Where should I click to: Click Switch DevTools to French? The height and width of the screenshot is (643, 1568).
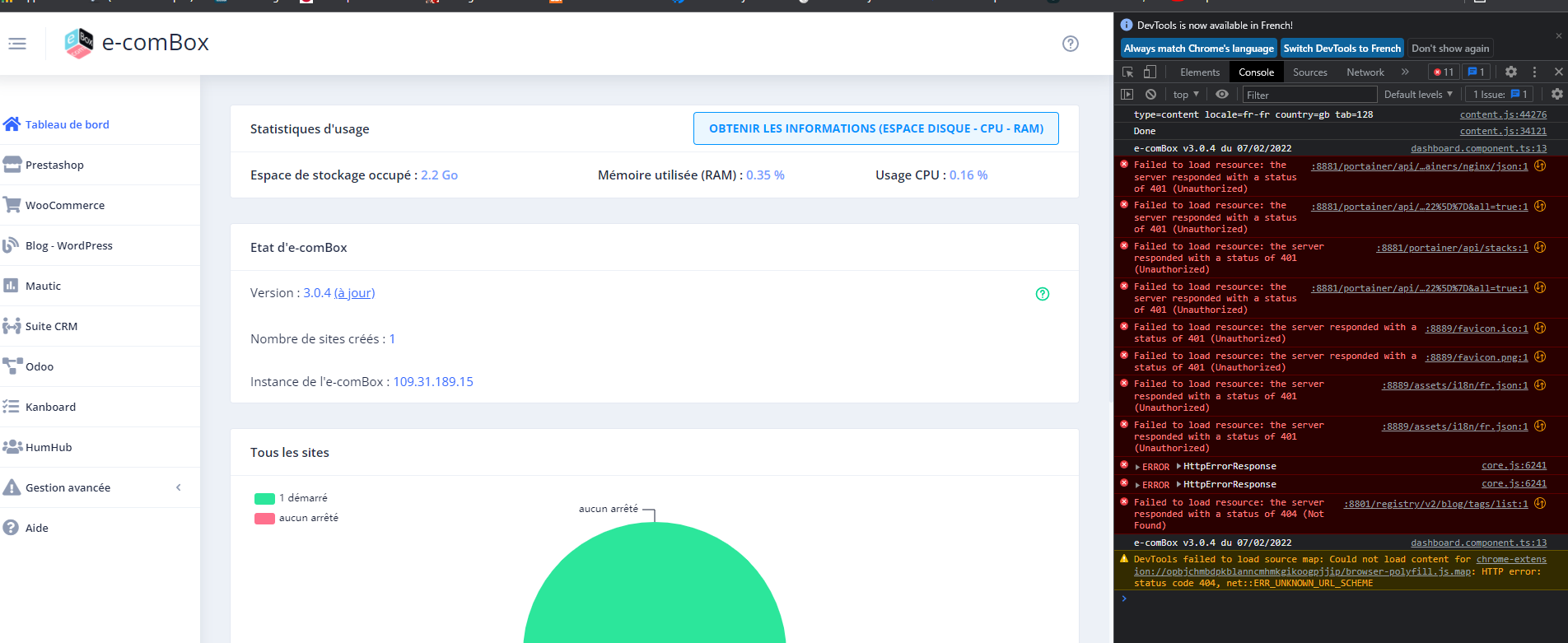1342,49
